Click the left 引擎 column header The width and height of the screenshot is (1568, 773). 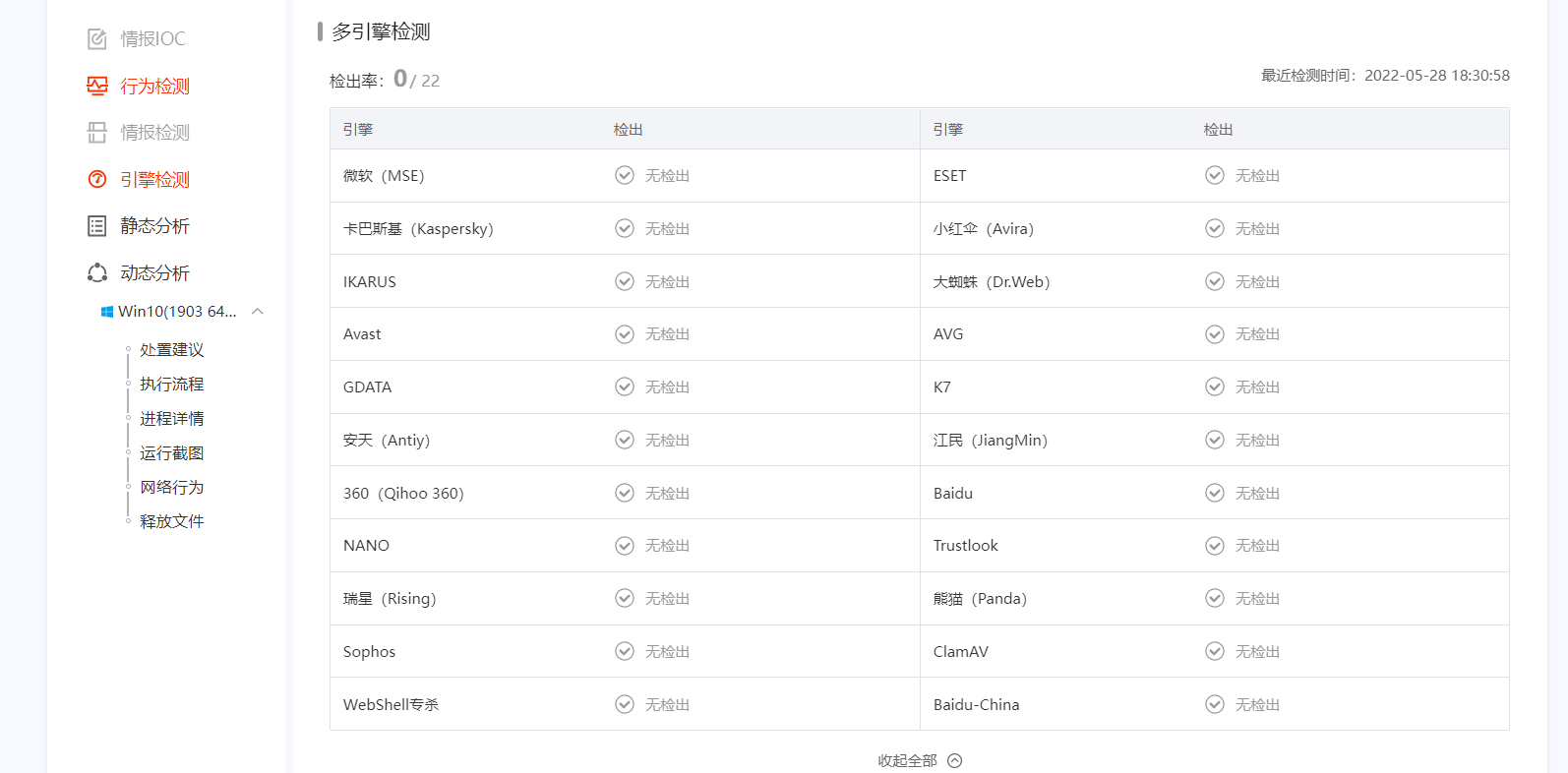[358, 130]
